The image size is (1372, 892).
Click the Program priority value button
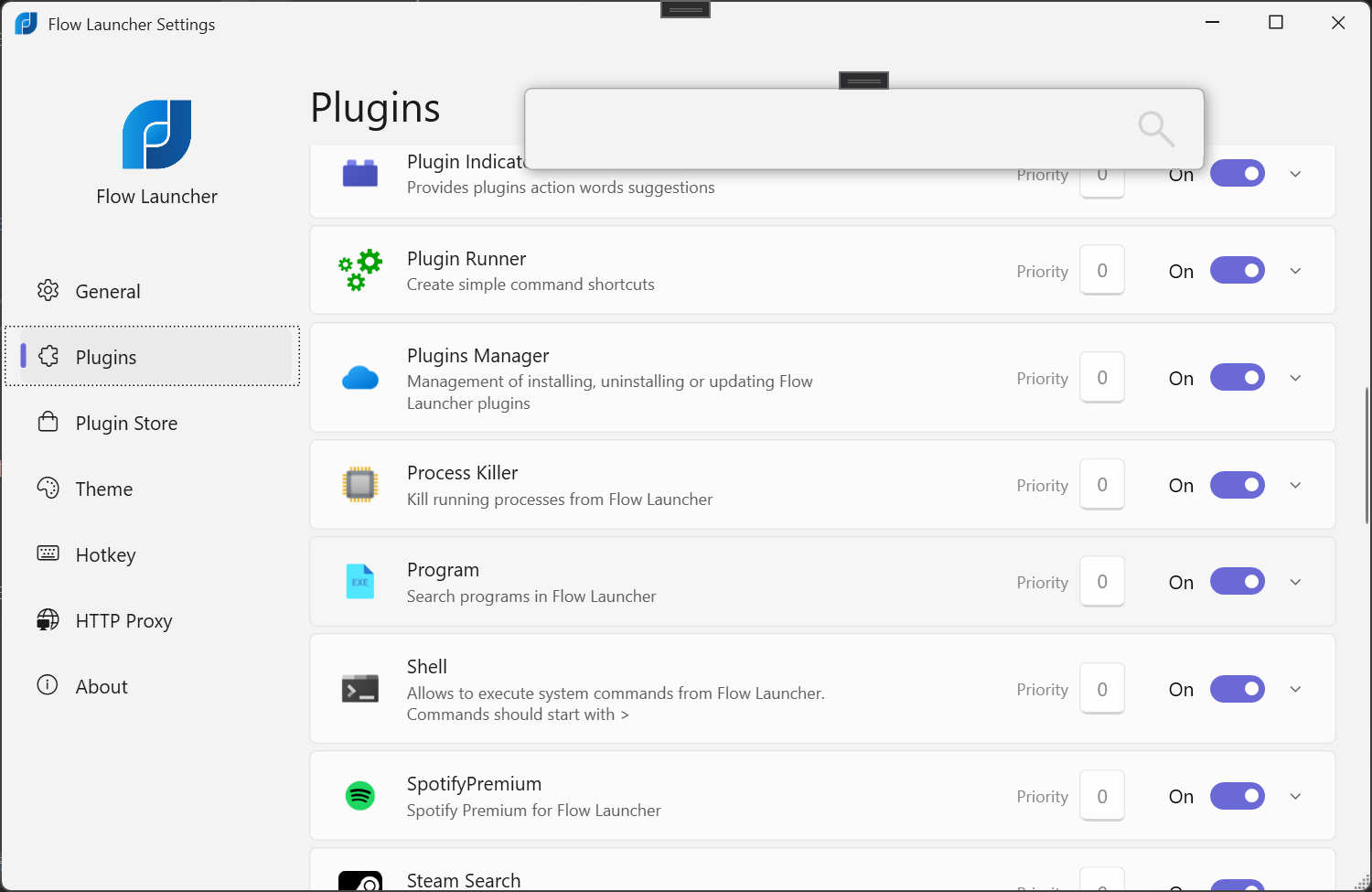pos(1102,581)
